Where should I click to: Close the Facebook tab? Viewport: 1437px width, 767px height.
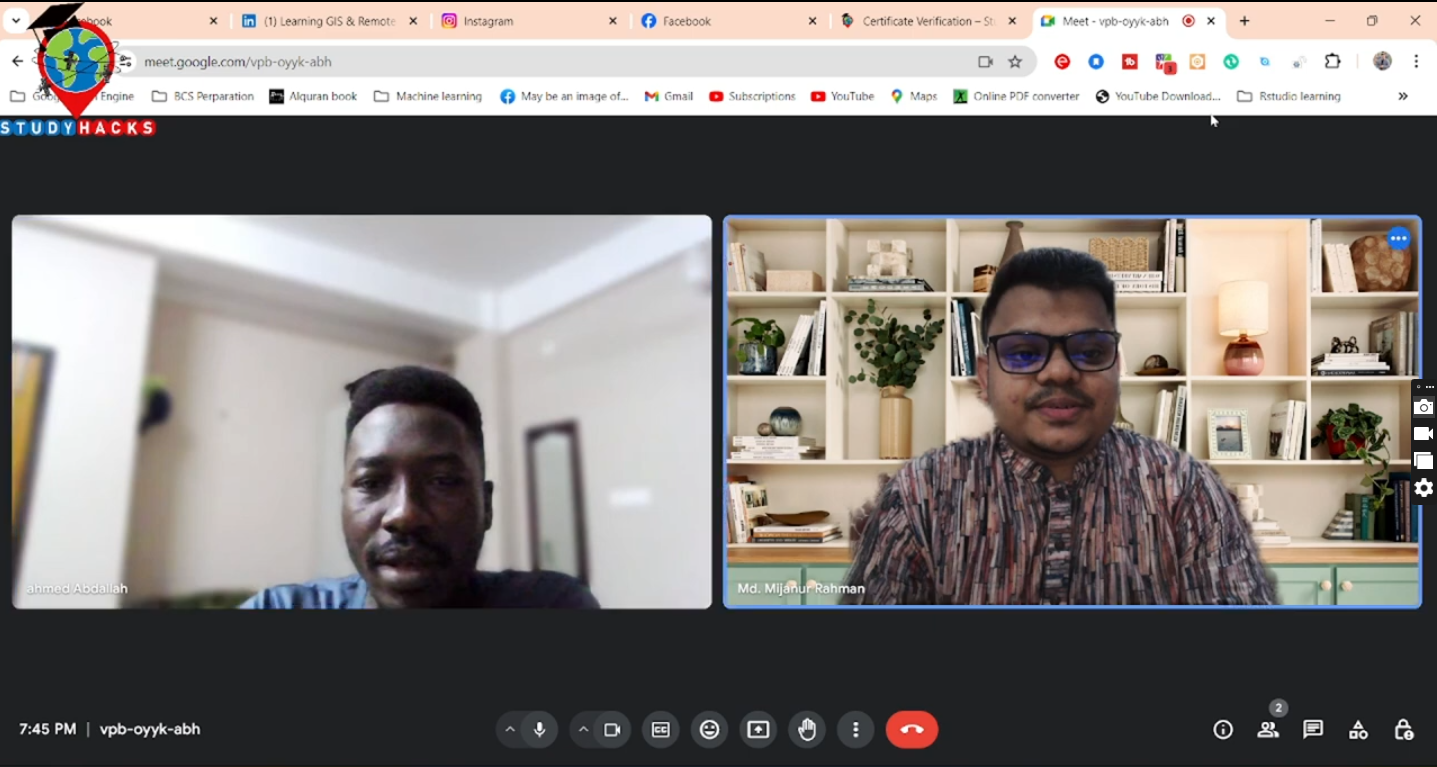click(x=813, y=21)
